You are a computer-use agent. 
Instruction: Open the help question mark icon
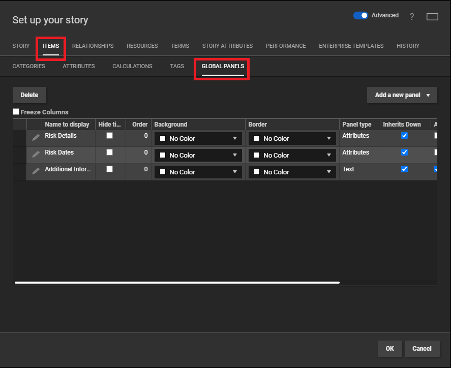(412, 16)
